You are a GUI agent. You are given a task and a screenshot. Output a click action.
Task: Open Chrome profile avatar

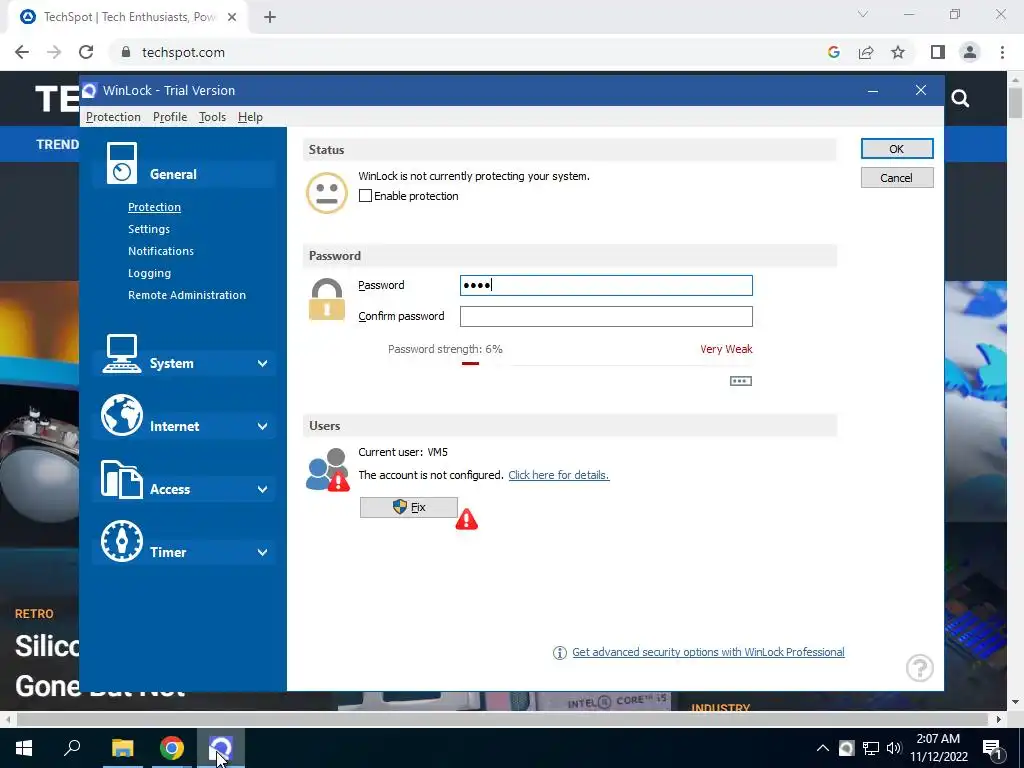pyautogui.click(x=970, y=52)
